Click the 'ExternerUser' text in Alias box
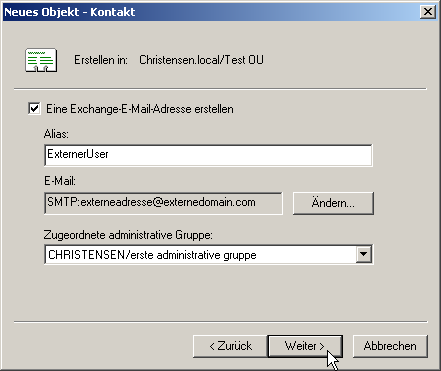Viewport: 441px width, 371px height. click(78, 154)
